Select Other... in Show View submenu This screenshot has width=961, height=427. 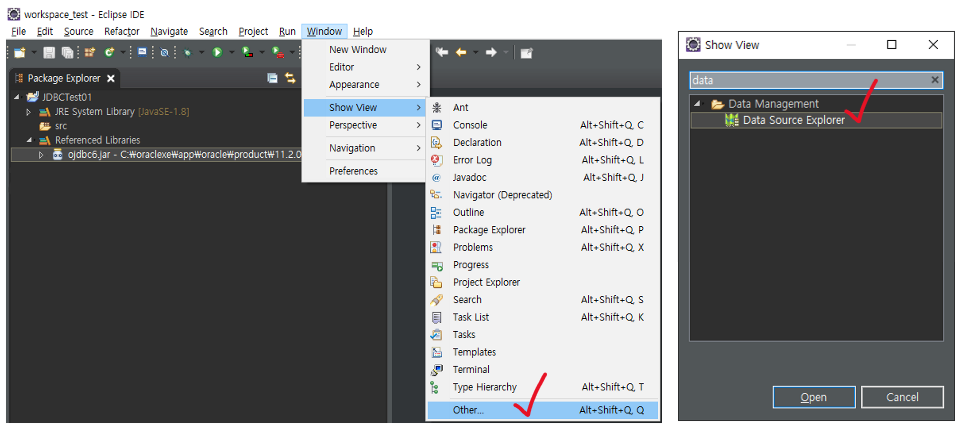[542, 410]
